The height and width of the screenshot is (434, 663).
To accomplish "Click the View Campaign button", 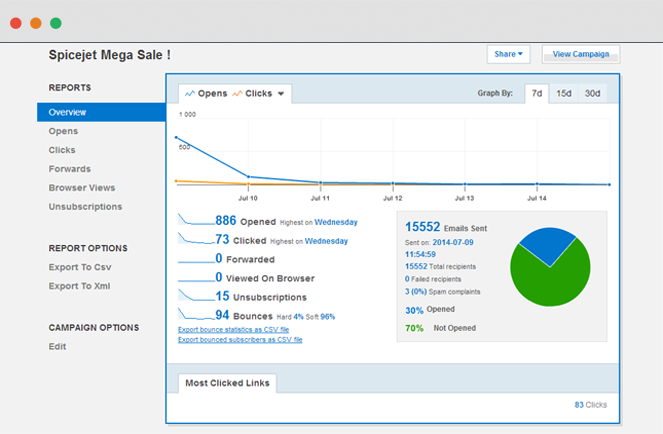I will [x=581, y=54].
